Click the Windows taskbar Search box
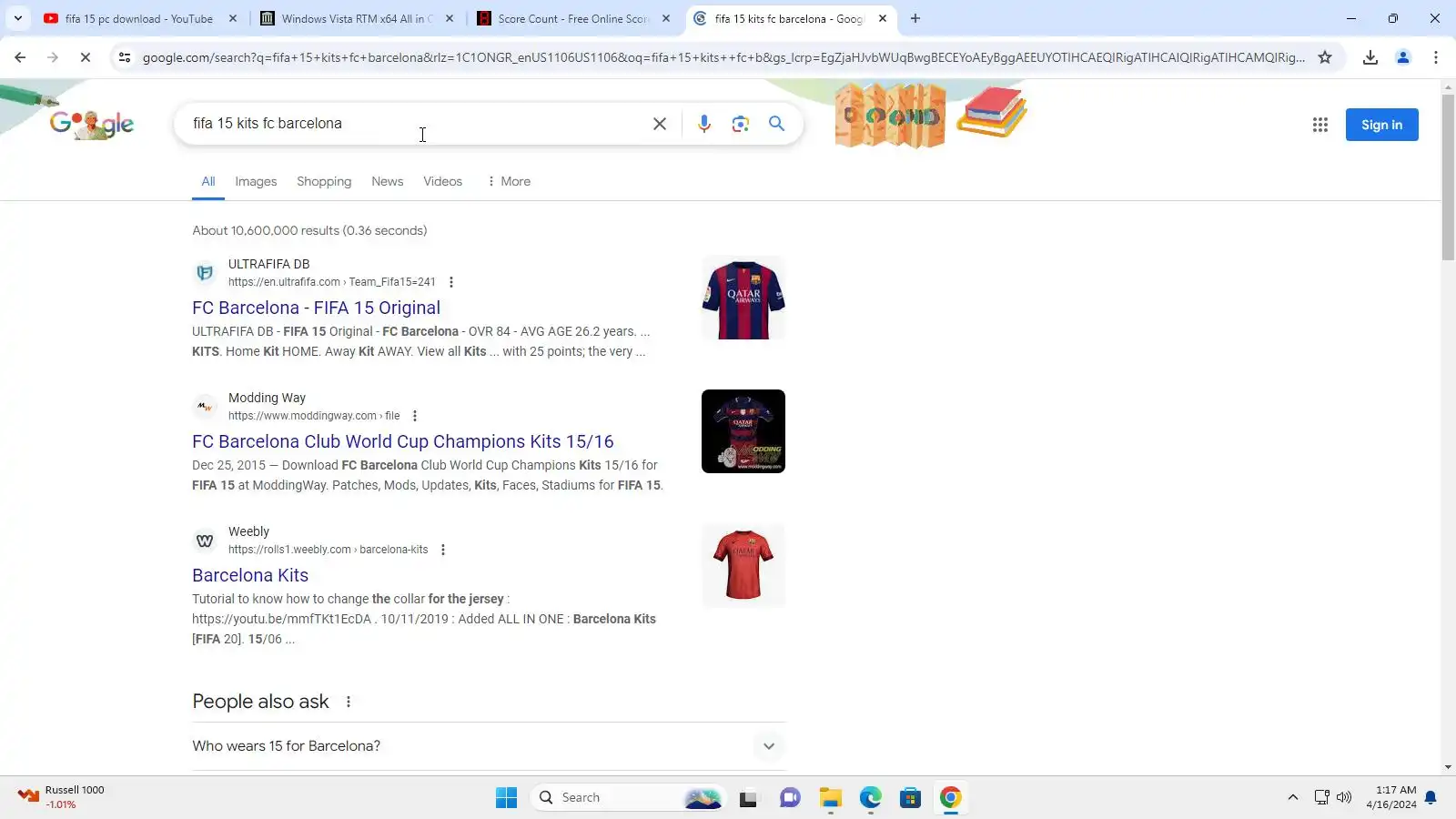The width and height of the screenshot is (1456, 819). pyautogui.click(x=628, y=798)
